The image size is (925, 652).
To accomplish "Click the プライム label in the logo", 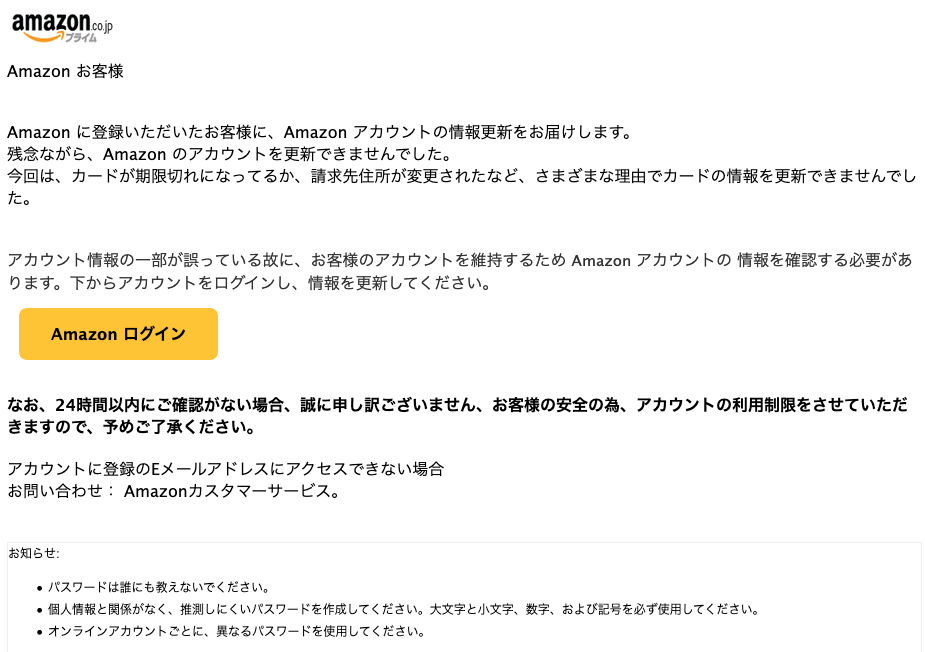I will [x=81, y=37].
